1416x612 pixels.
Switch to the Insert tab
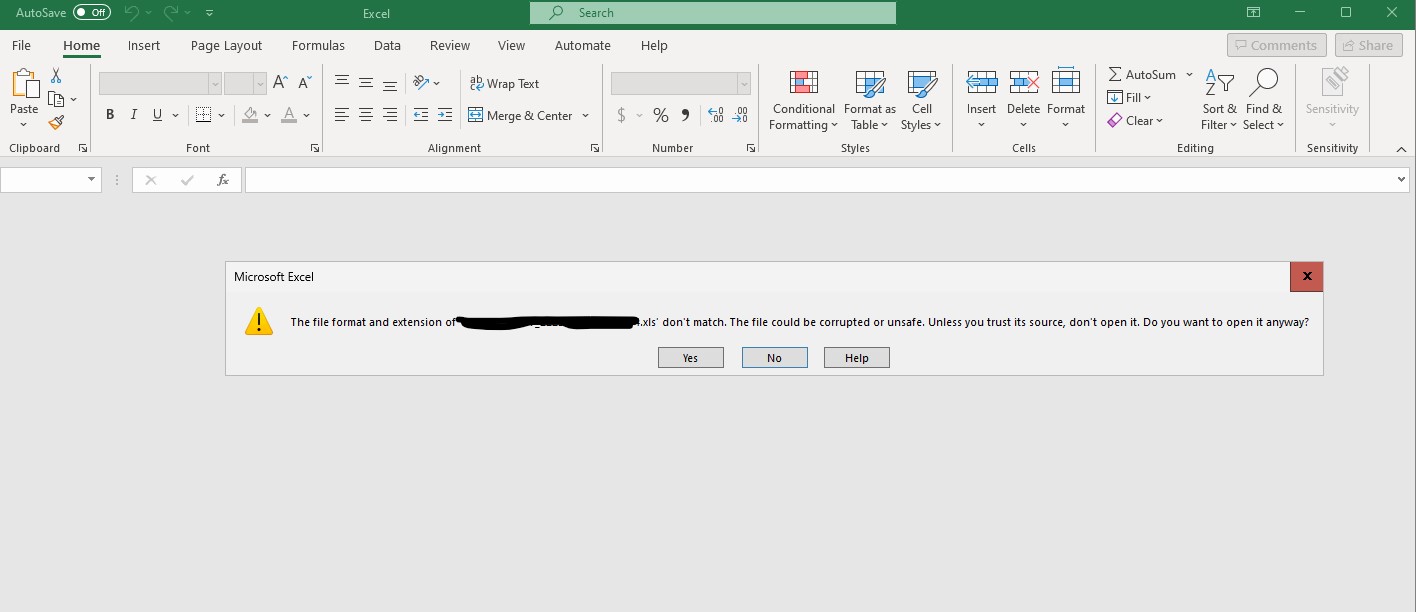[144, 46]
